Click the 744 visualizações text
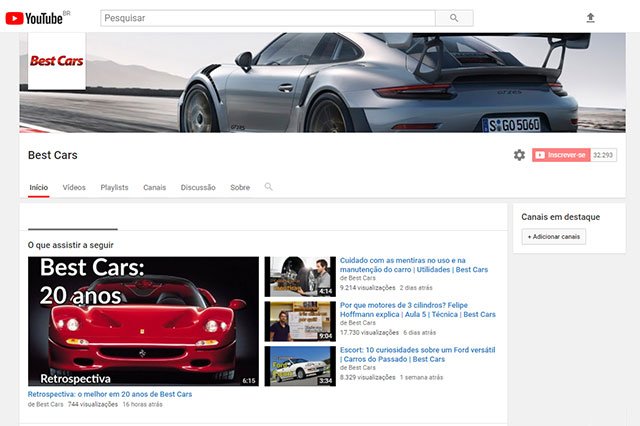This screenshot has width=640, height=426. tap(93, 404)
